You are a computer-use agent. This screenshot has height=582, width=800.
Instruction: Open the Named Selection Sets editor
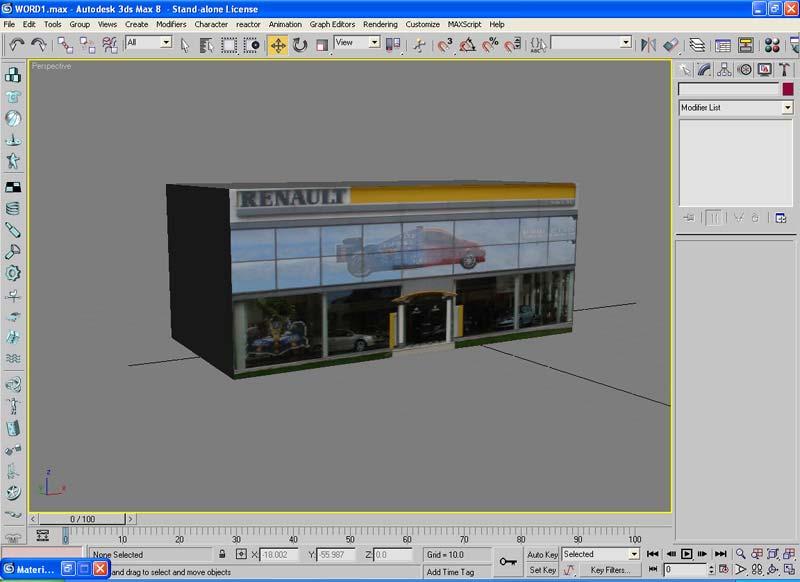click(x=538, y=45)
